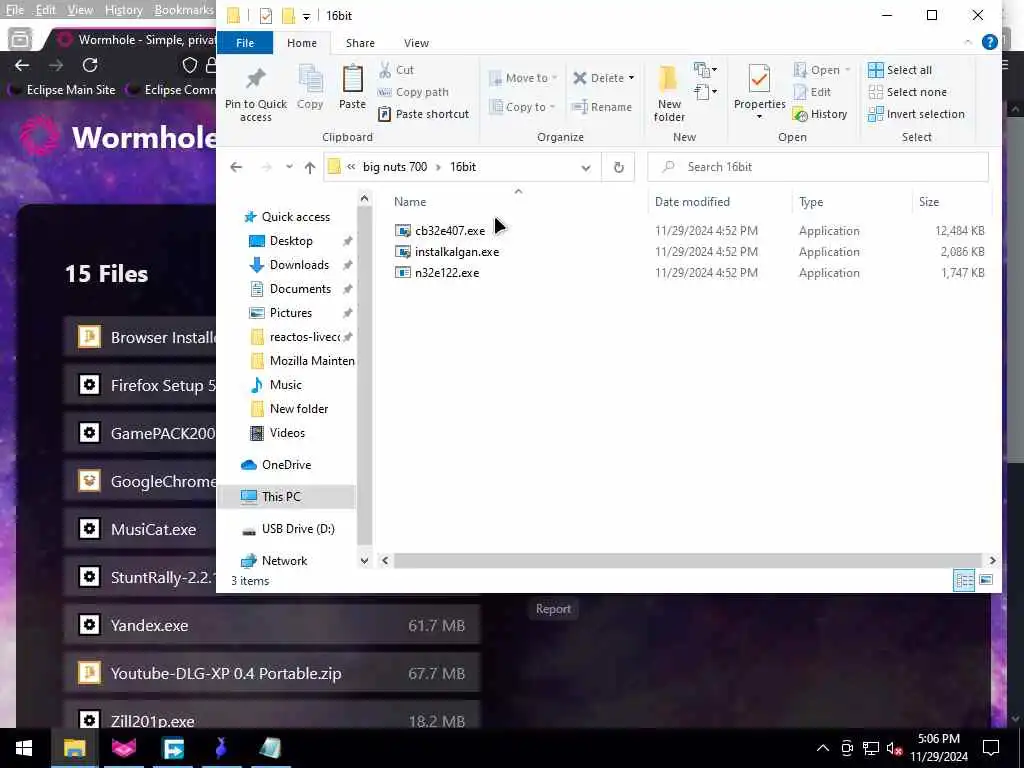The image size is (1024, 768).
Task: Switch to the Home ribbon tab
Action: (302, 42)
